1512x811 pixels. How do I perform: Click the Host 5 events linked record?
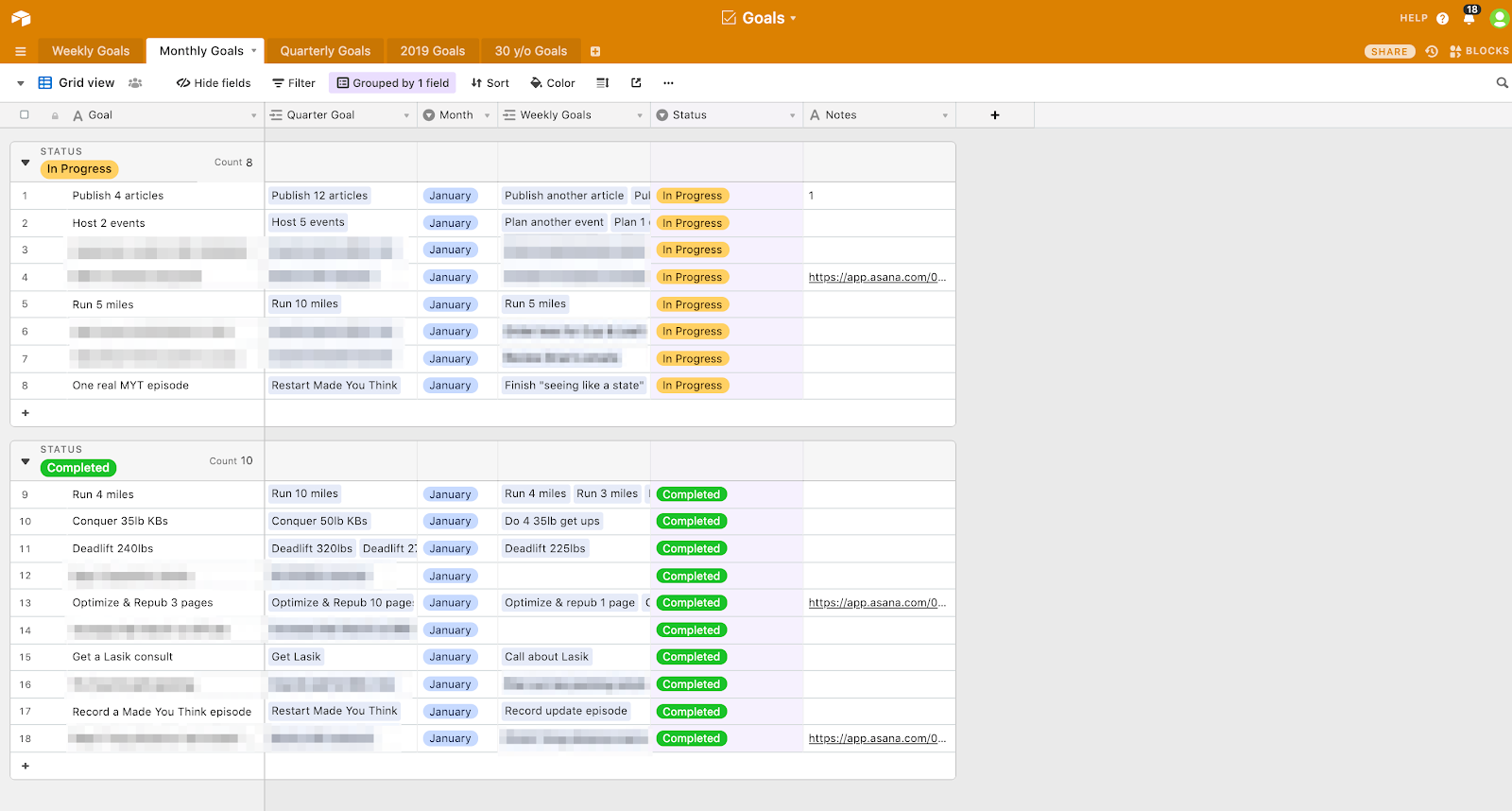pyautogui.click(x=308, y=222)
